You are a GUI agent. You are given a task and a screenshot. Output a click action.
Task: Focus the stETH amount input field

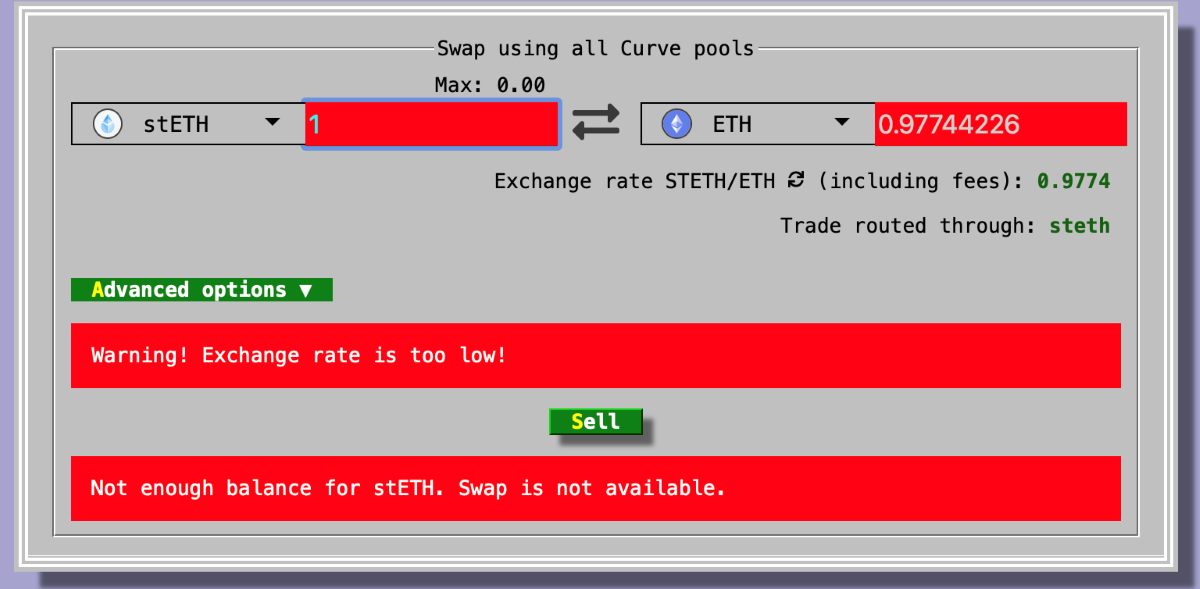tap(431, 124)
